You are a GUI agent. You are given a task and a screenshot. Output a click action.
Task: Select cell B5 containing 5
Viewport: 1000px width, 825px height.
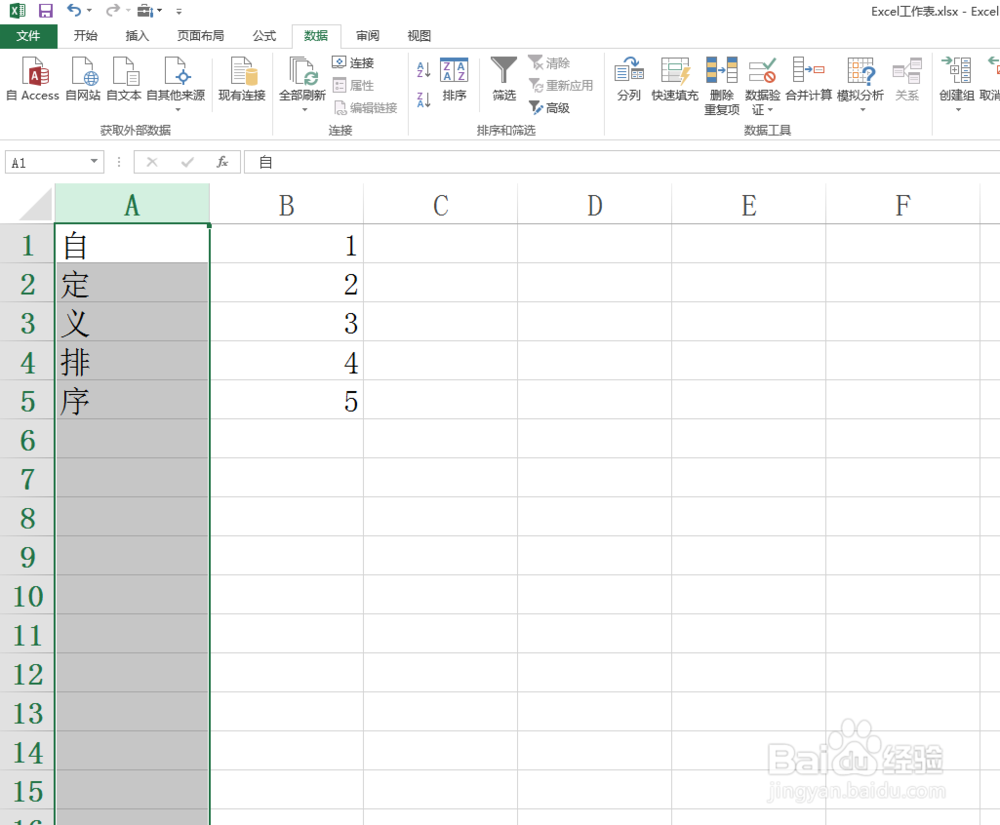coord(286,400)
